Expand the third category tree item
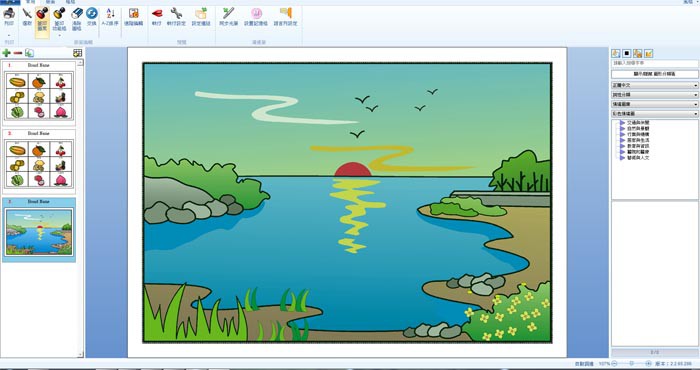700x370 pixels. click(622, 134)
